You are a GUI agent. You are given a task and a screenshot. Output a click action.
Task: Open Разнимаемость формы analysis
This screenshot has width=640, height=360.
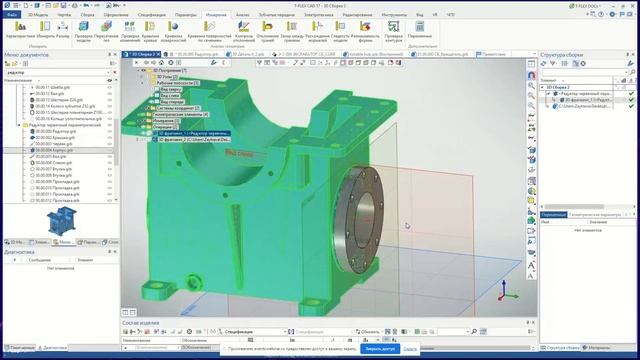(365, 31)
